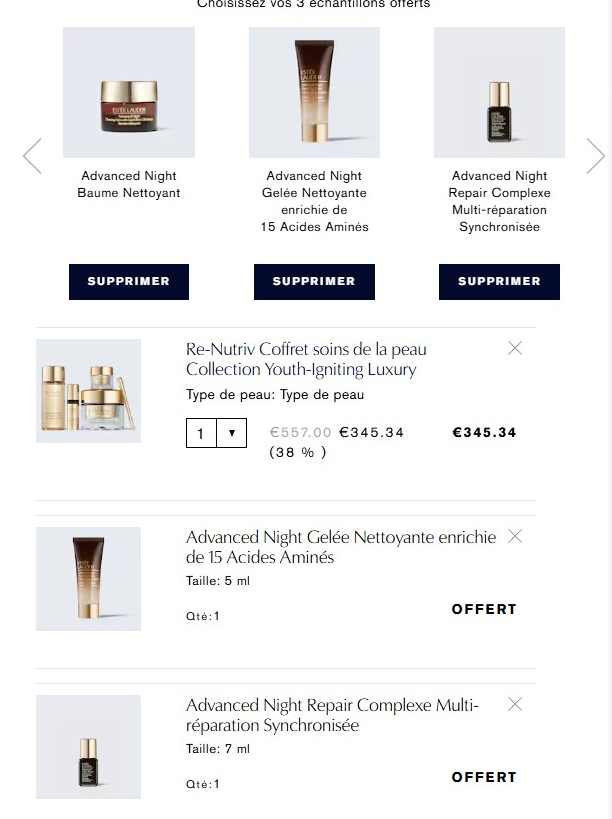
Task: Click Supprimer under Repair Complexe sample
Action: pyautogui.click(x=499, y=282)
